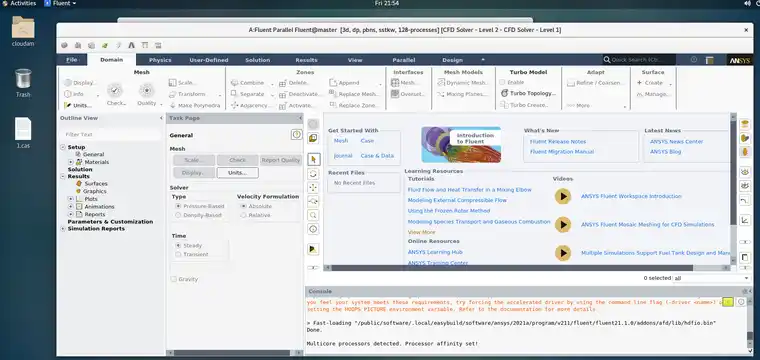Switch to the Physics ribbon tab
This screenshot has height=360, width=760.
(160, 60)
